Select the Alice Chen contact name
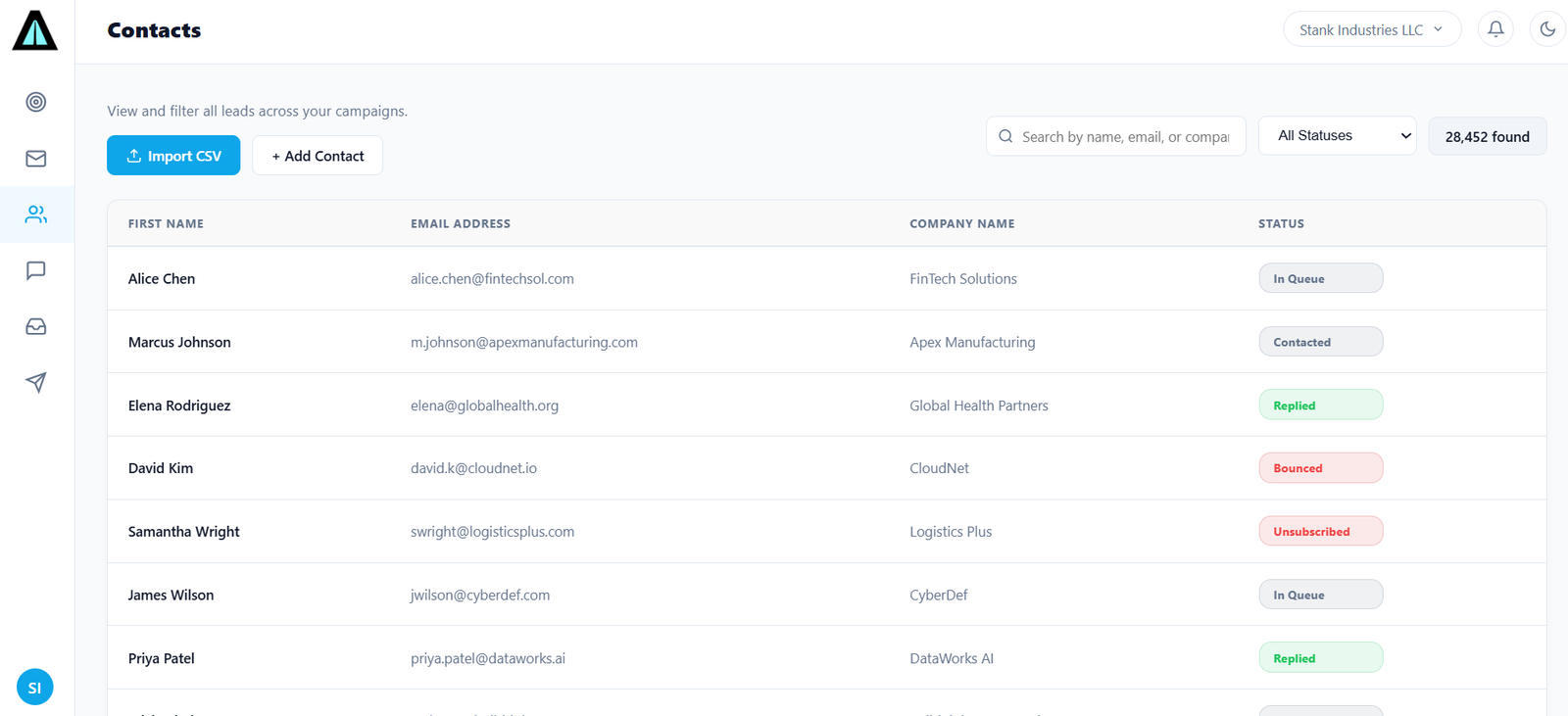 [x=162, y=279]
